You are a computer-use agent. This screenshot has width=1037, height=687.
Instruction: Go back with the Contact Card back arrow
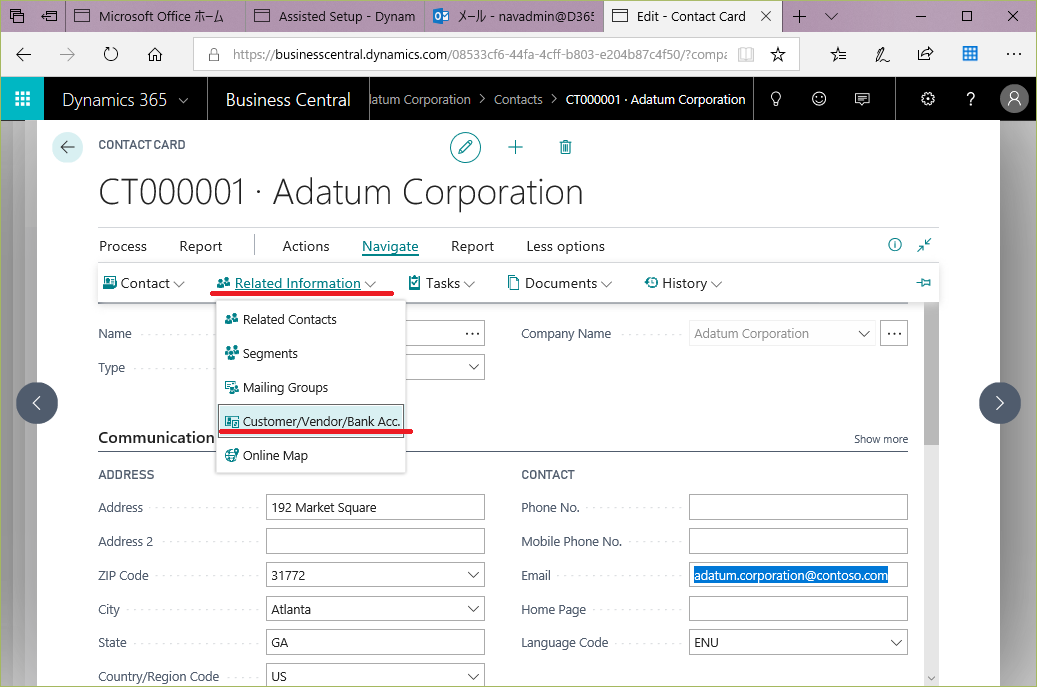click(x=67, y=147)
